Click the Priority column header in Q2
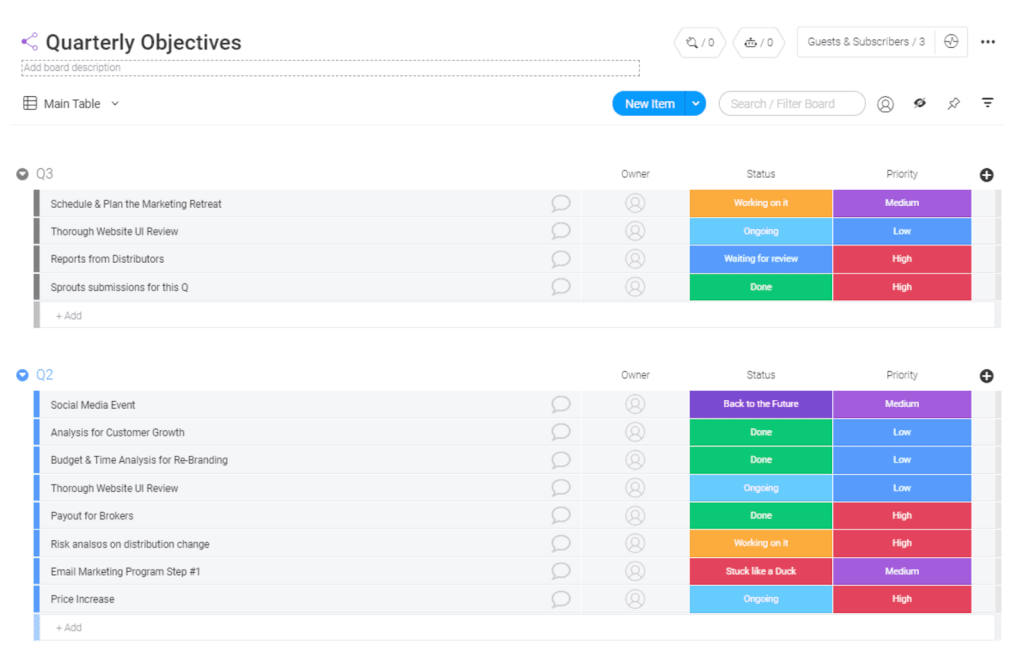 [x=902, y=375]
